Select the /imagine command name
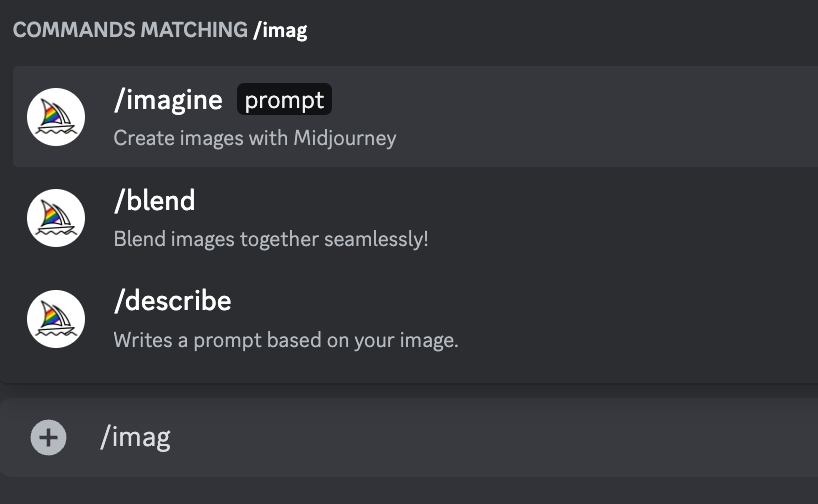The image size is (818, 504). tap(168, 100)
